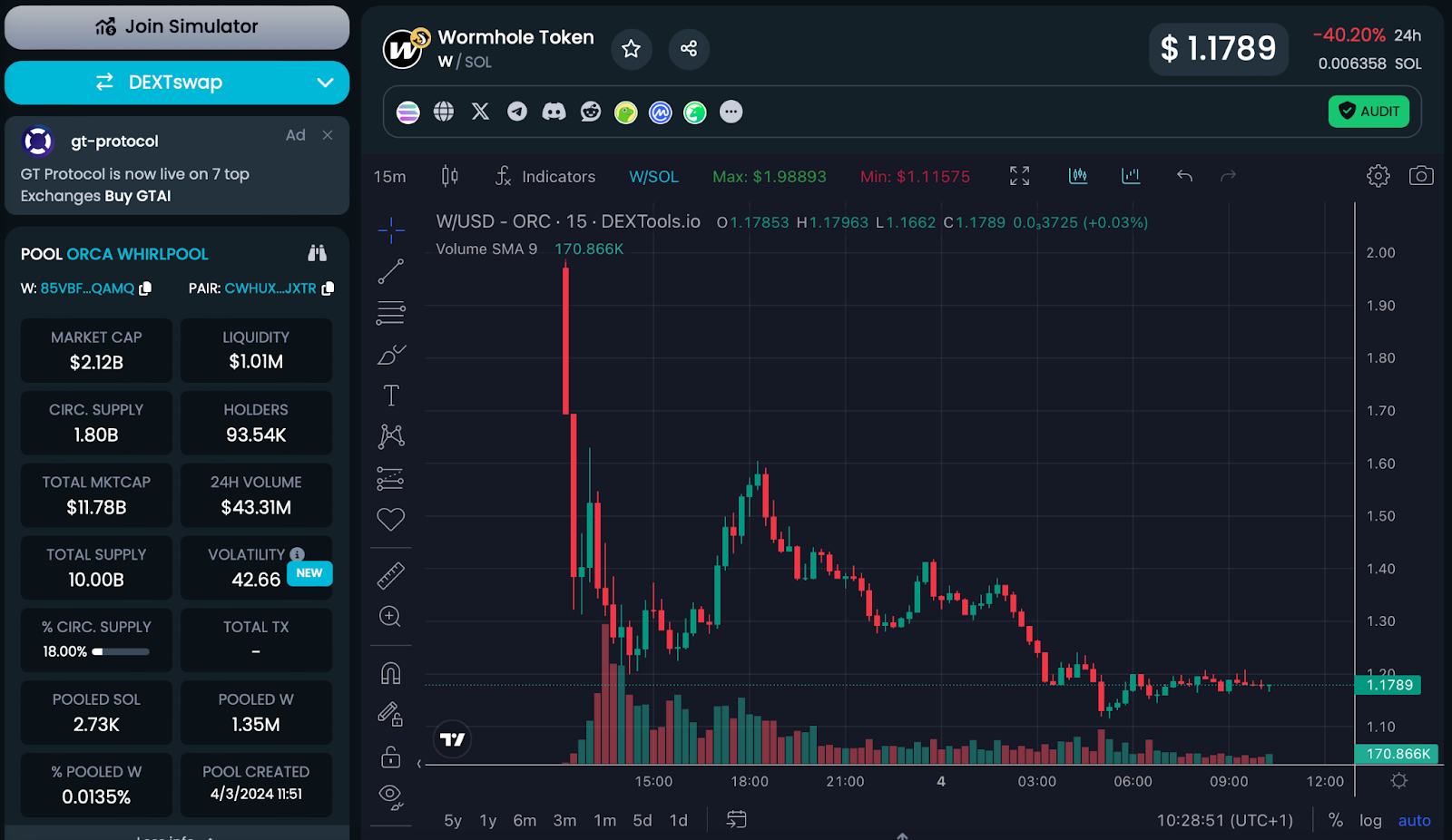The width and height of the screenshot is (1452, 840).
Task: Toggle magnet mode for drawings
Action: (x=391, y=673)
